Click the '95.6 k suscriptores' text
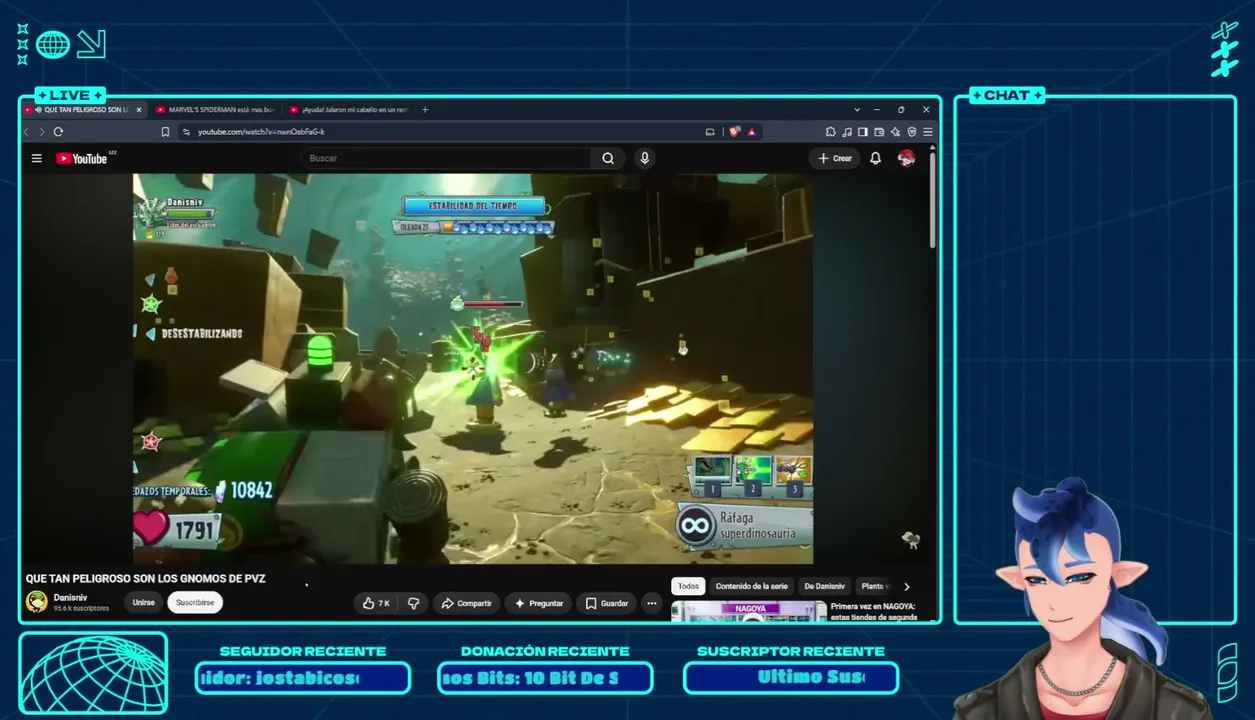This screenshot has width=1255, height=720. pos(81,608)
